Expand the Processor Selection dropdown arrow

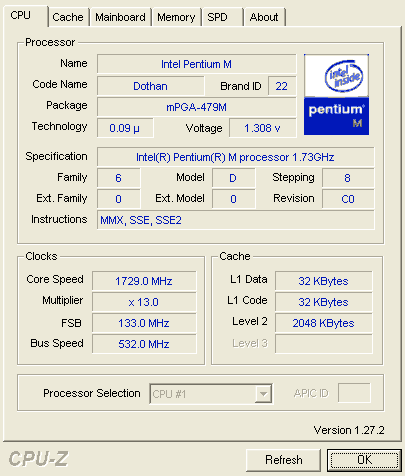263,394
